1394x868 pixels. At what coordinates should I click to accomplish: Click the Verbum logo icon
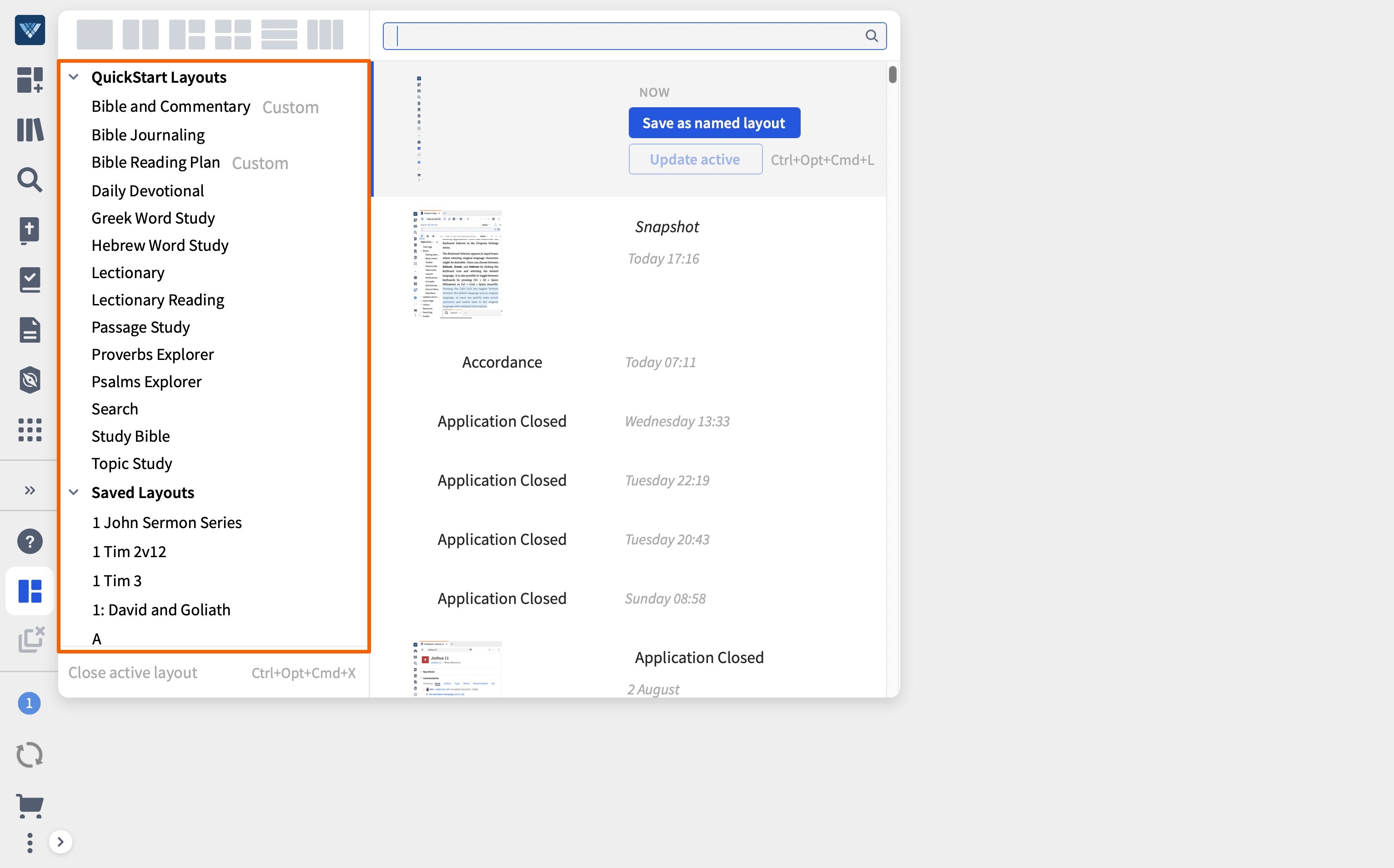[x=30, y=30]
